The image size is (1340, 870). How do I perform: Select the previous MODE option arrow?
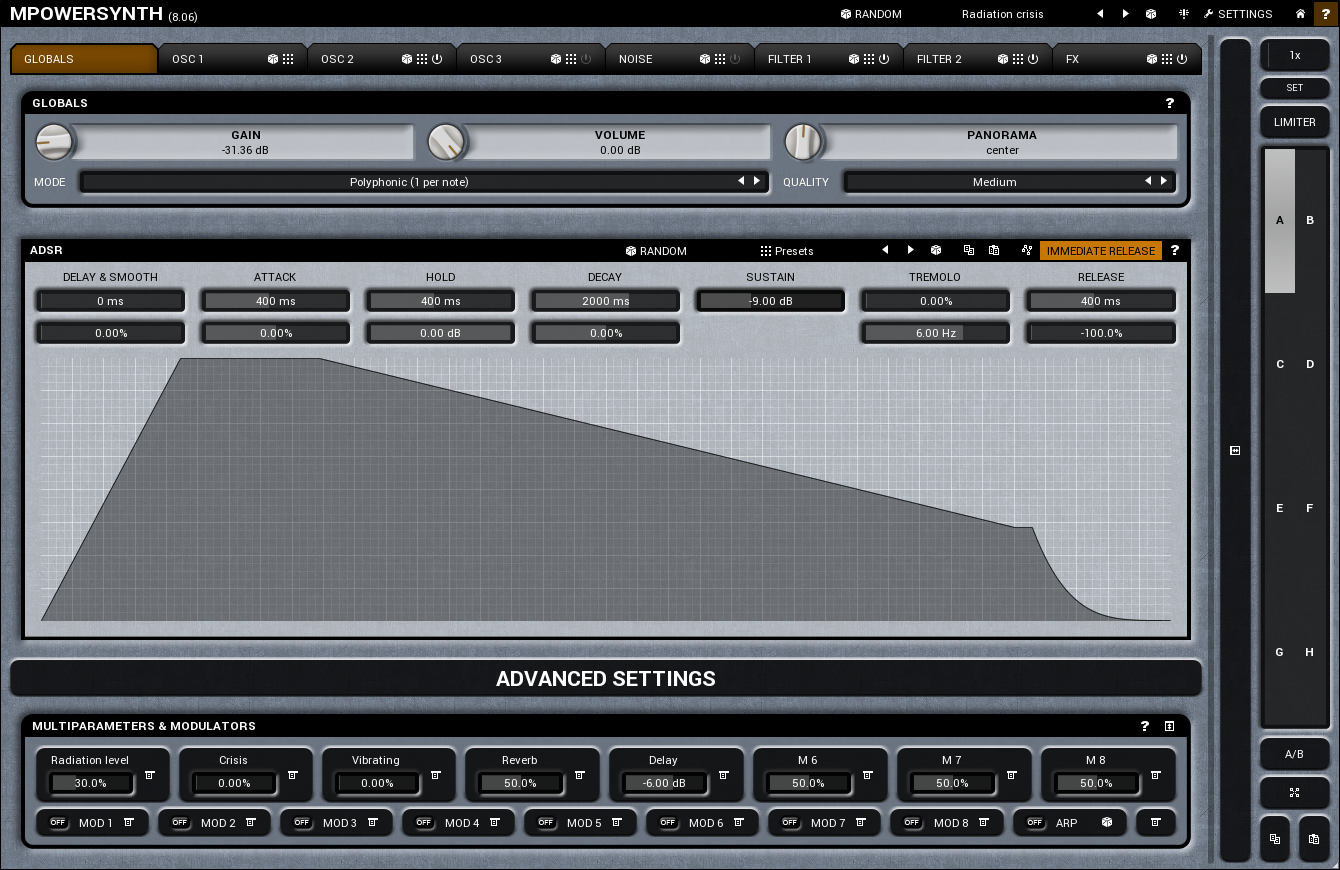click(741, 181)
